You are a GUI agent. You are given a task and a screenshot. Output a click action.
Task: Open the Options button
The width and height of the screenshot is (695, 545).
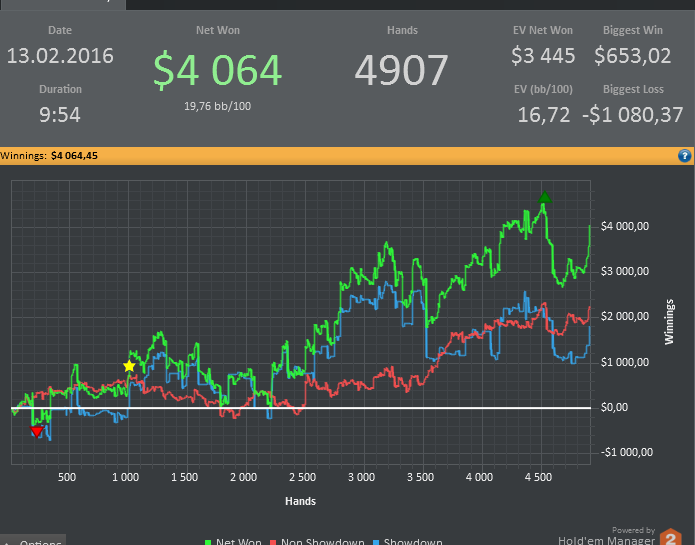click(33, 540)
